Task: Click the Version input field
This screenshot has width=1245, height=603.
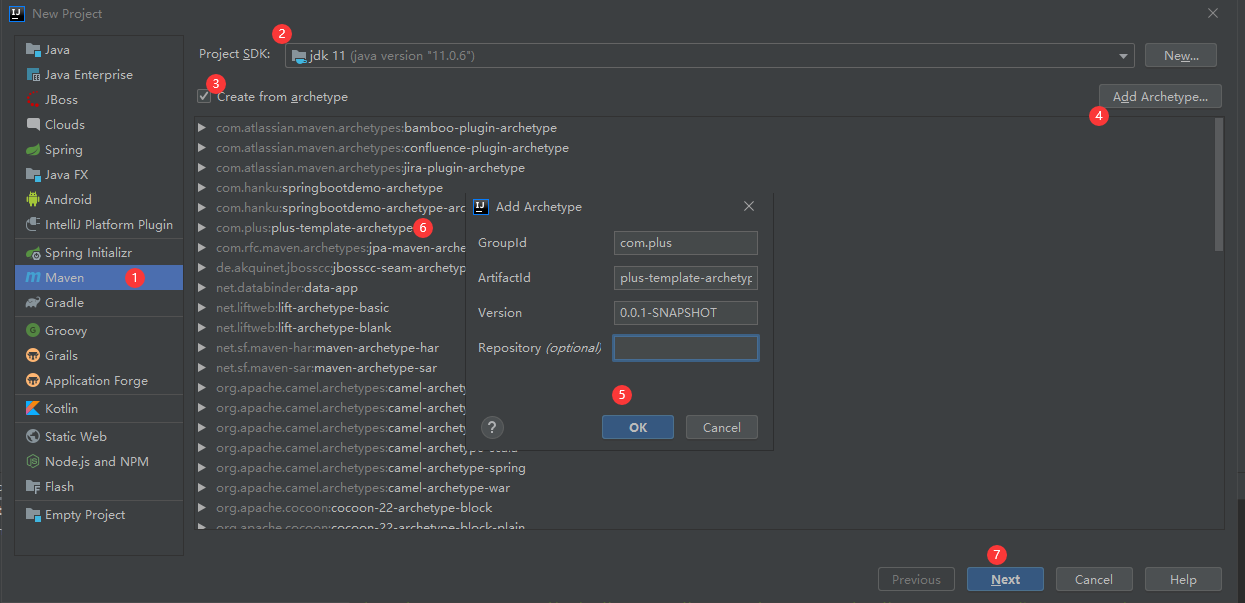Action: point(686,313)
